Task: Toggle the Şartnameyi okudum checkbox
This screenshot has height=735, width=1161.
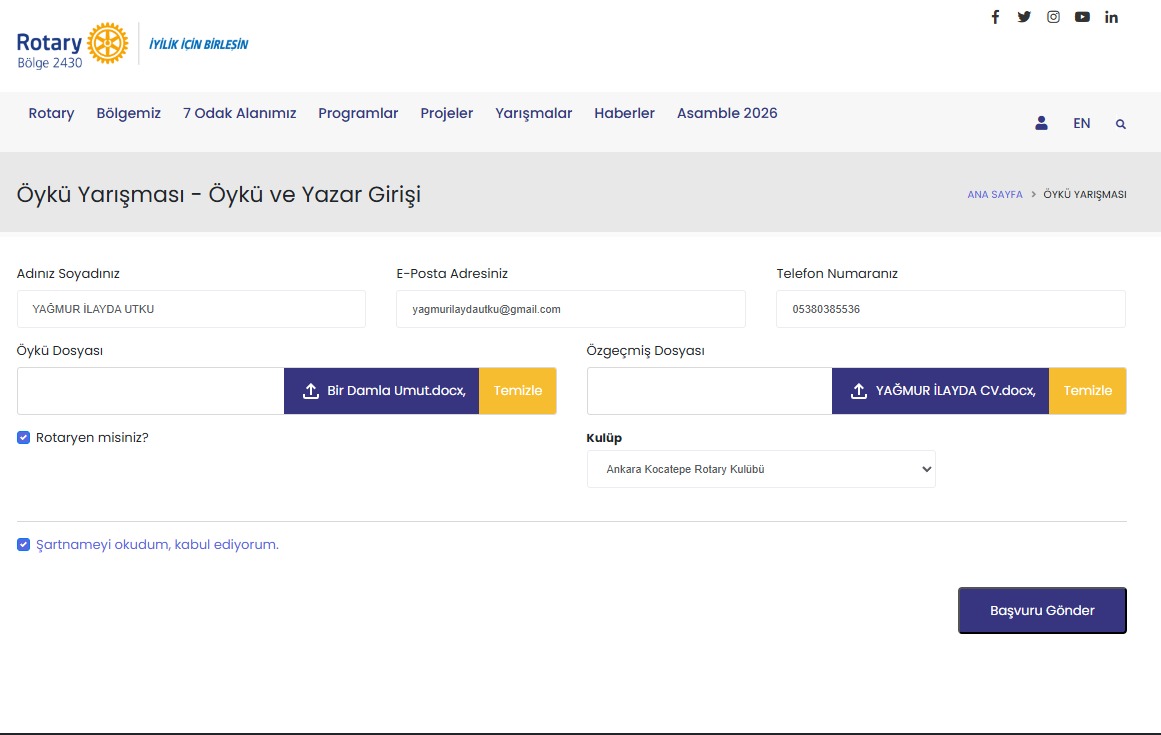Action: (x=24, y=545)
